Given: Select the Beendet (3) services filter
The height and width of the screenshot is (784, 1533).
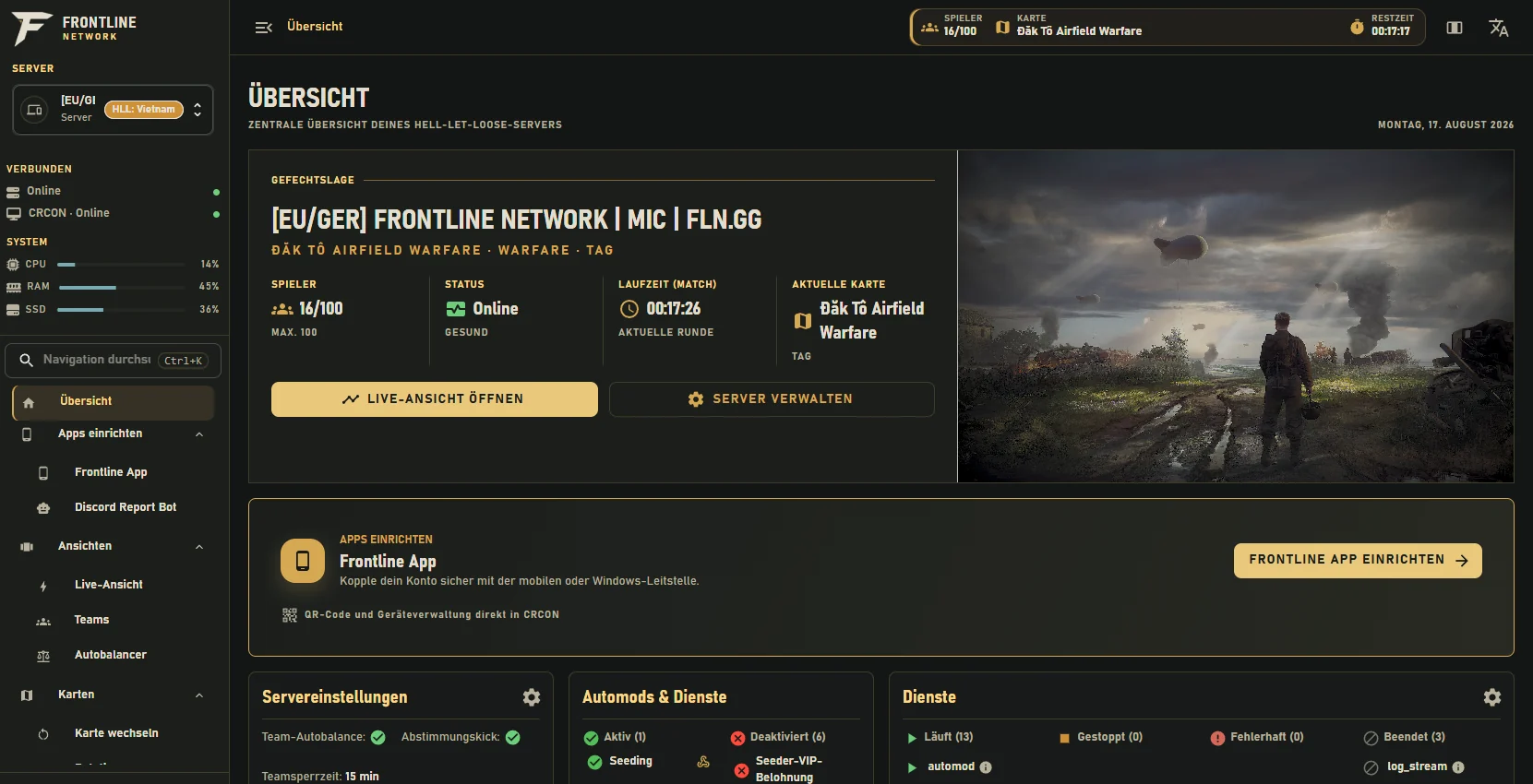Looking at the screenshot, I should pos(1404,737).
